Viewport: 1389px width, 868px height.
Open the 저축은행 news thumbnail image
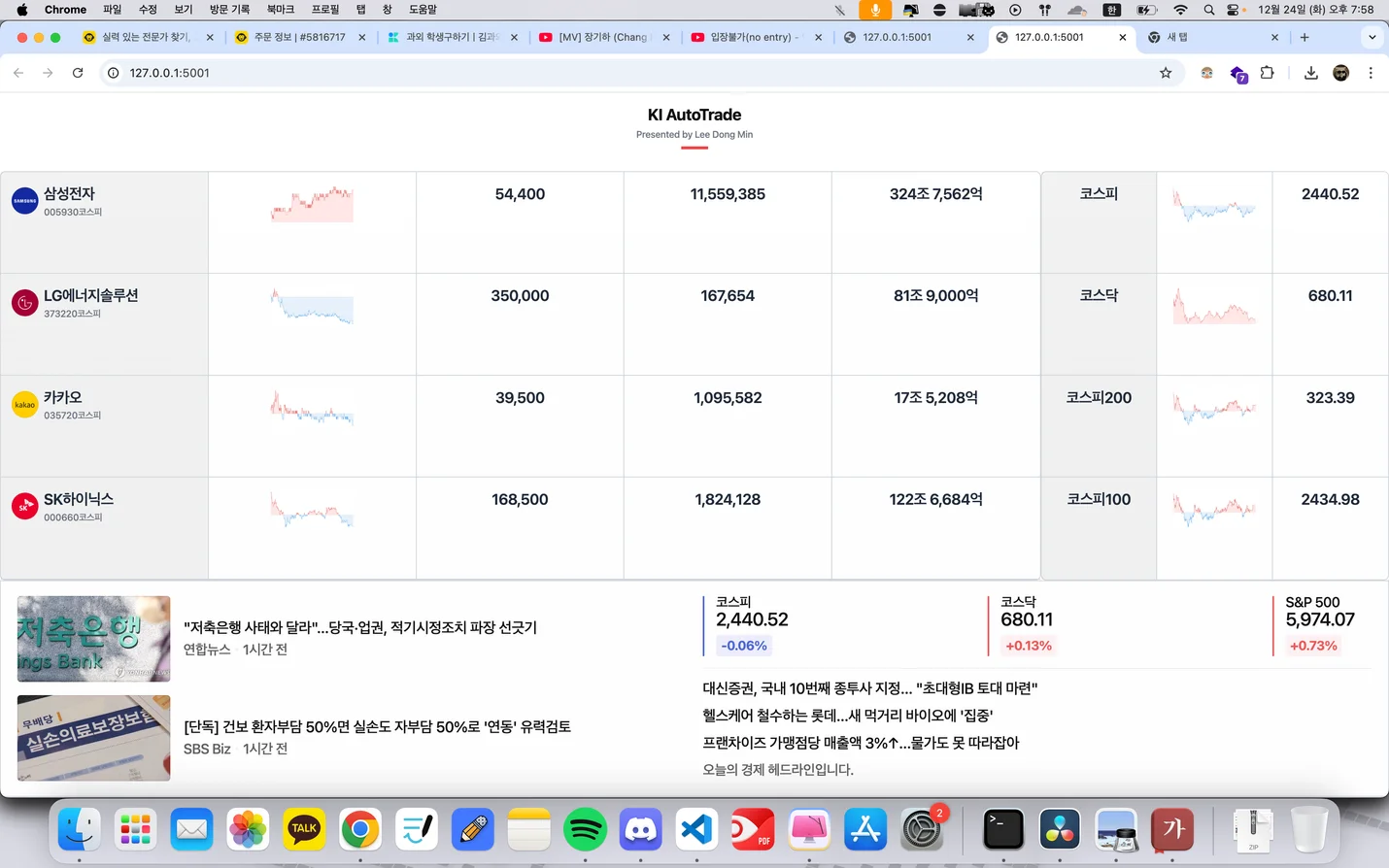pos(93,639)
